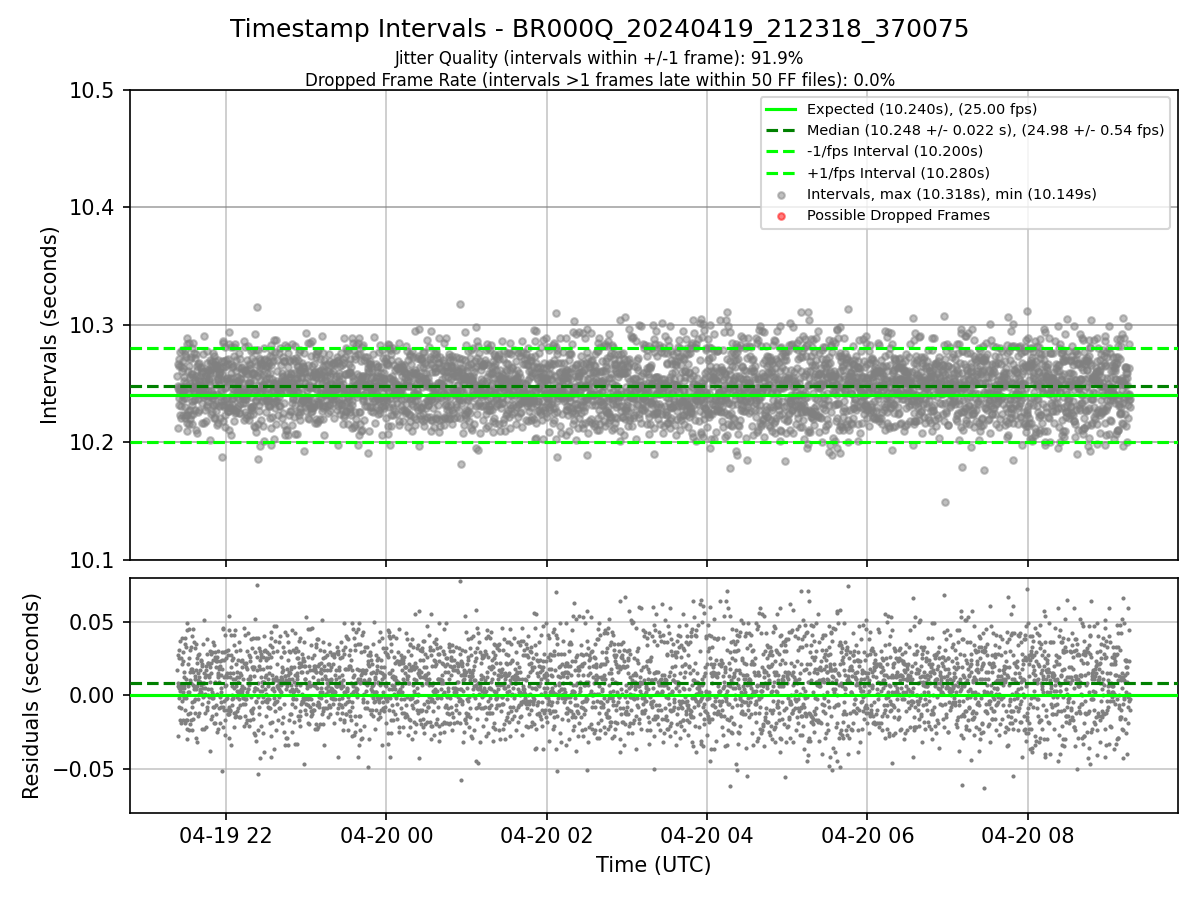Select legend entry '-1/fps Interval (10.200s)'
1200x900 pixels.
894,151
